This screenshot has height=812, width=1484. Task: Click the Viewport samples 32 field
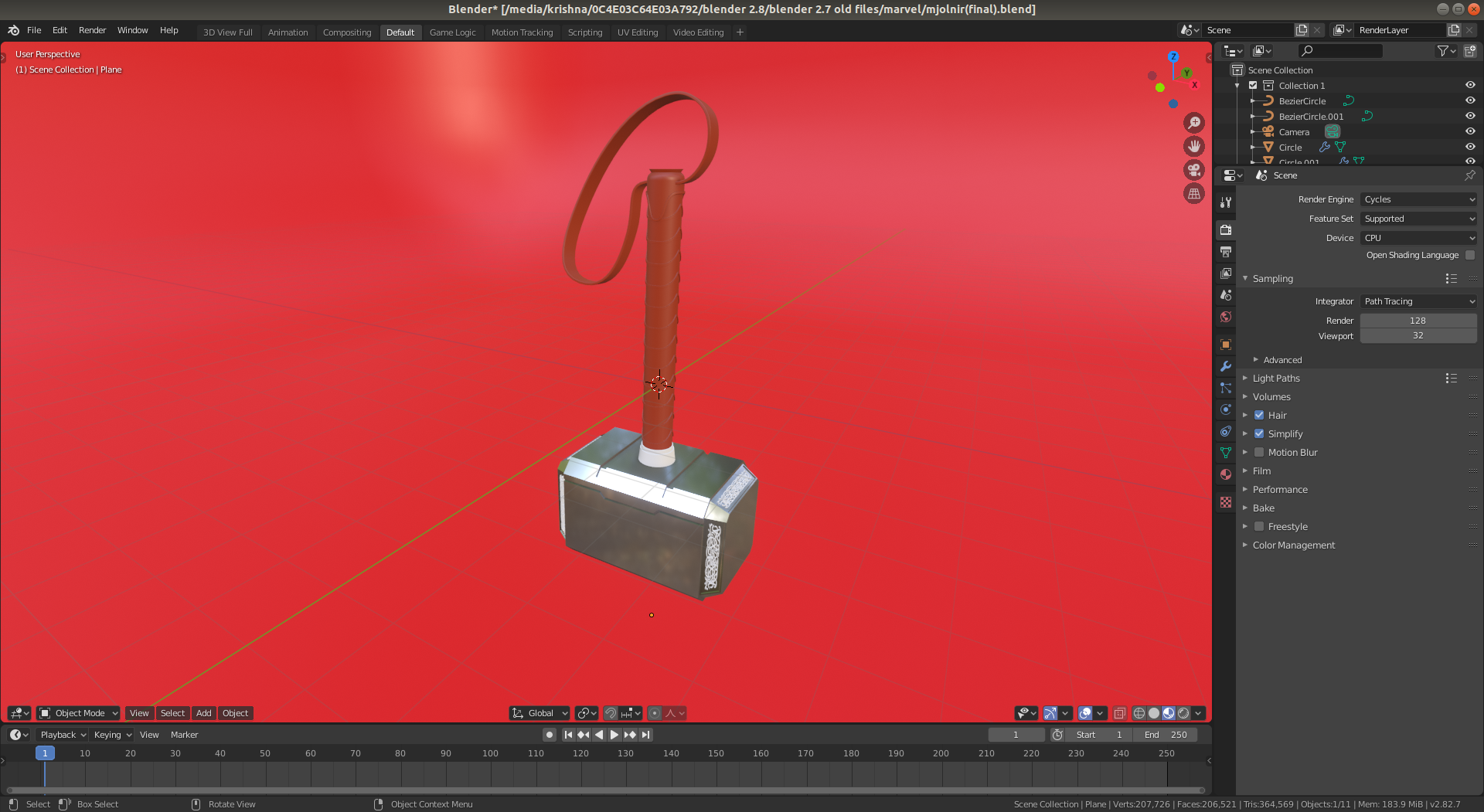[x=1418, y=335]
